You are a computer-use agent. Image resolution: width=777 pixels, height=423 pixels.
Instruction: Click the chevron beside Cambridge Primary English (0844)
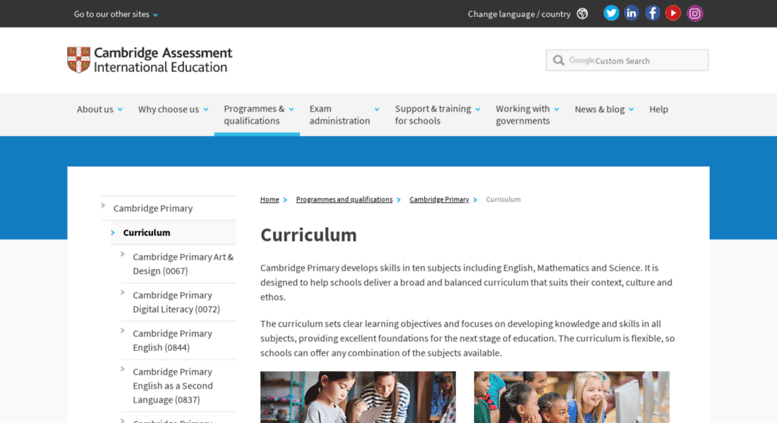pos(122,330)
